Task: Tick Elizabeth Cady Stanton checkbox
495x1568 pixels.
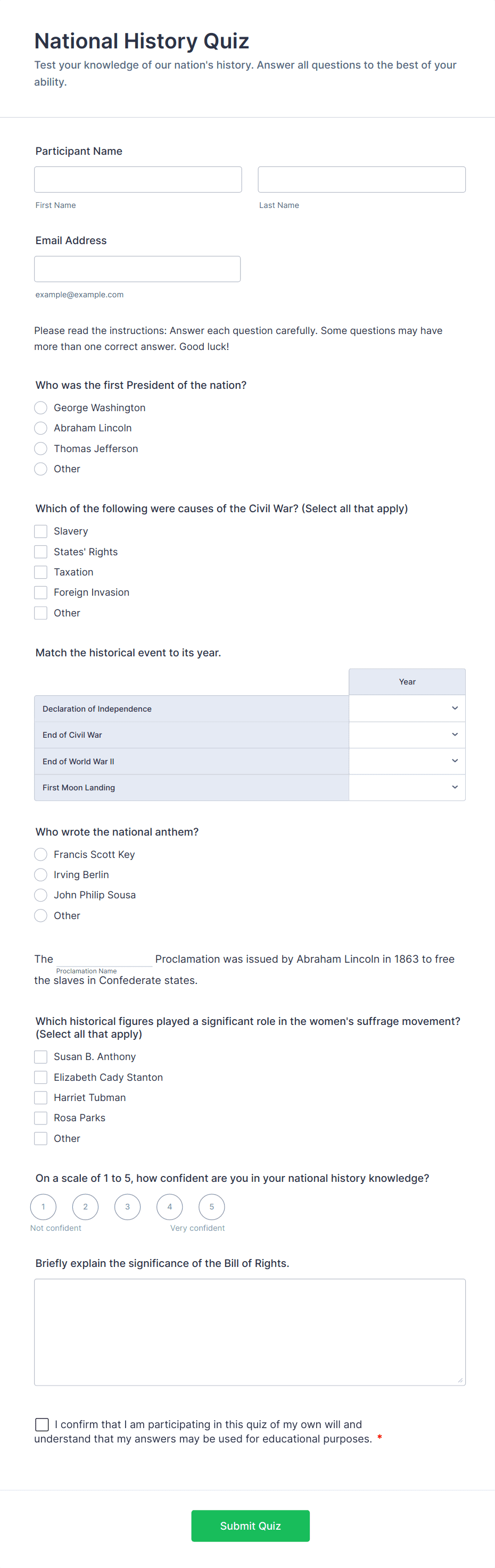Action: tap(41, 1078)
